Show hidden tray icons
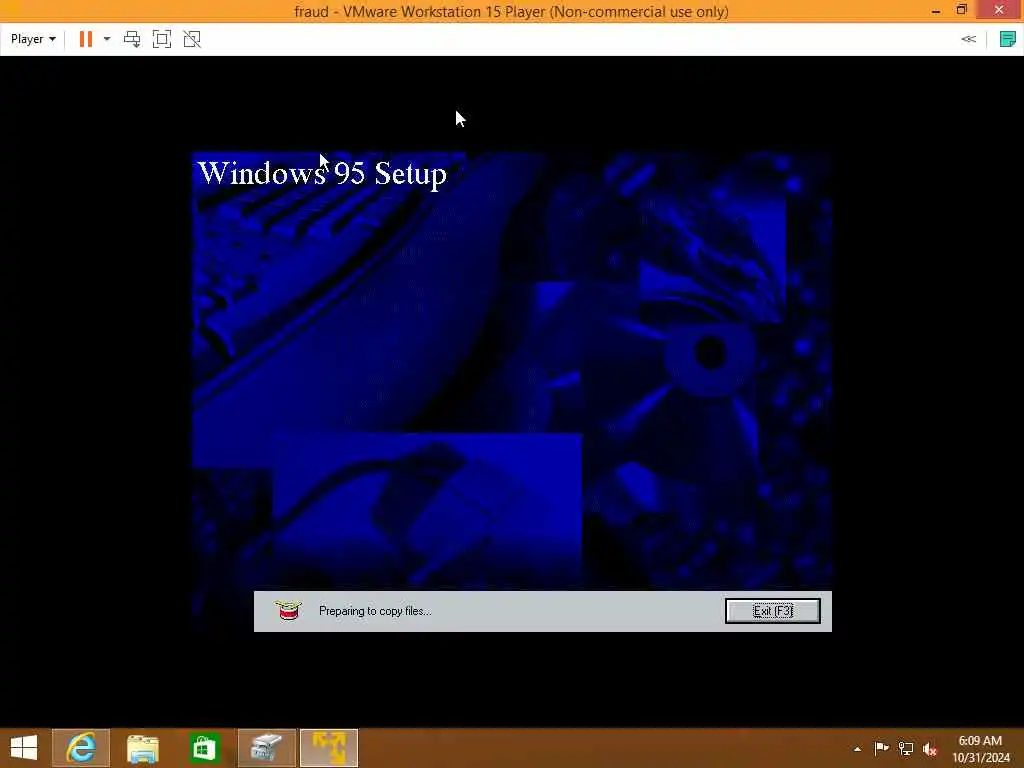The width and height of the screenshot is (1024, 768). click(857, 749)
